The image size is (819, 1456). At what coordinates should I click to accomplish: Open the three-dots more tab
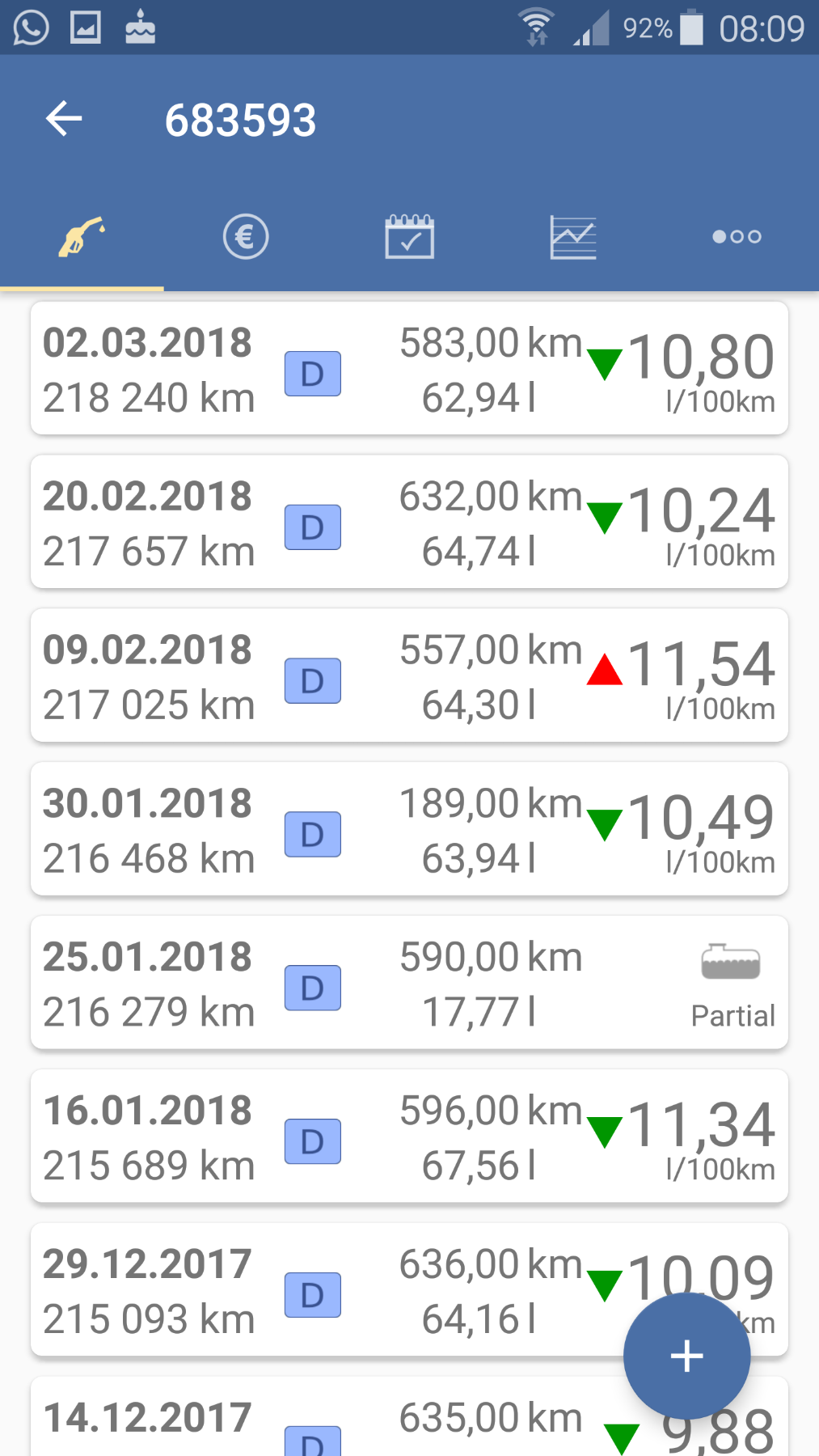coord(737,237)
